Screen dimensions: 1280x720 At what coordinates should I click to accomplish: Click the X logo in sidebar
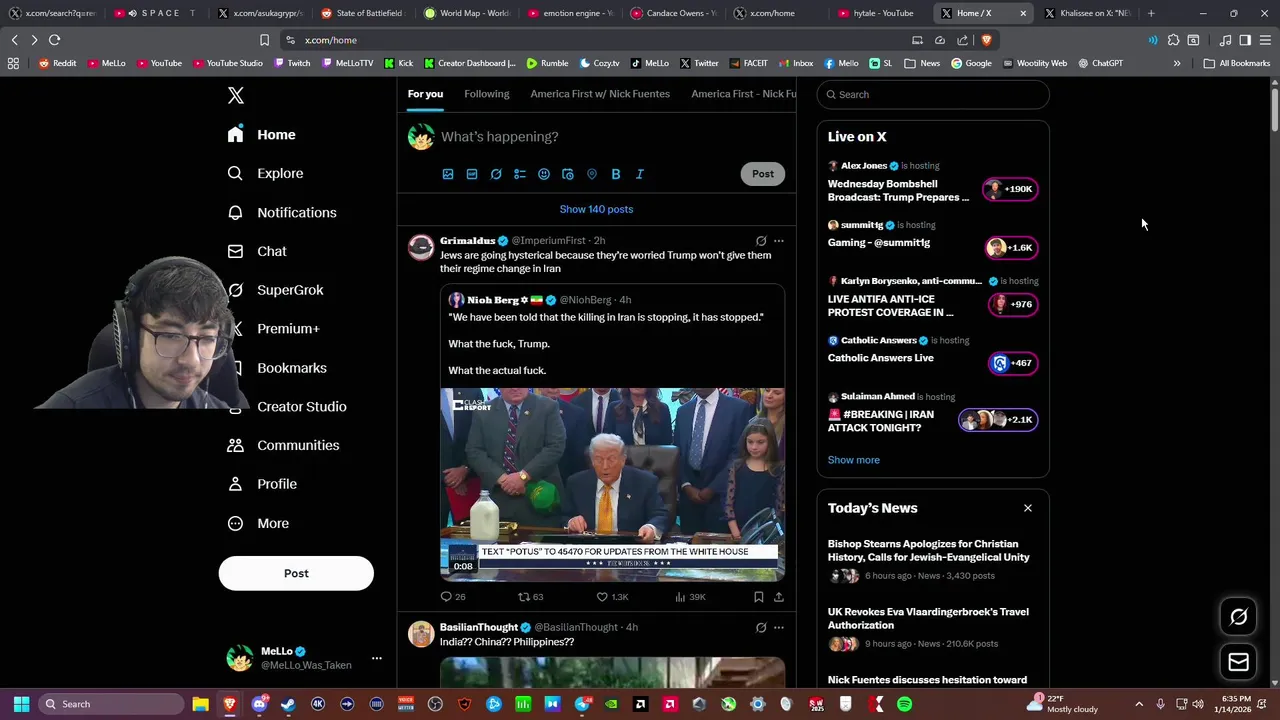coord(236,95)
